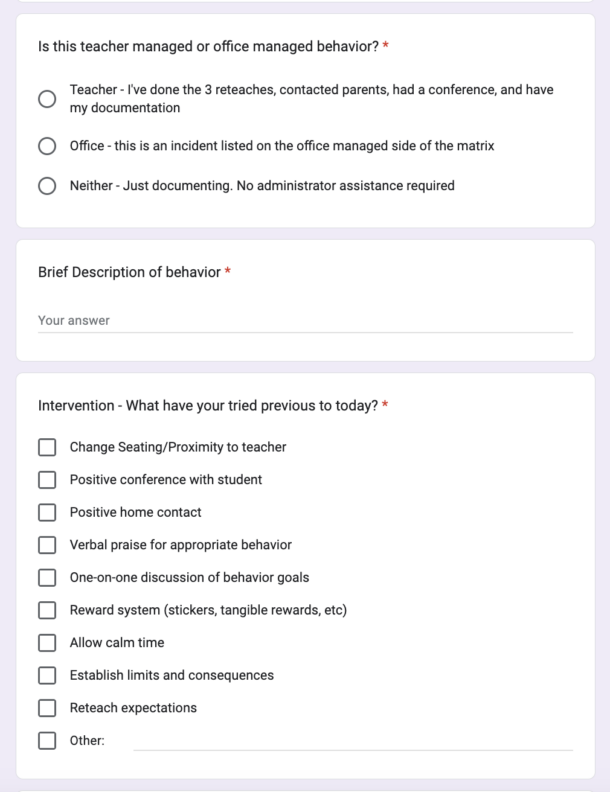
Task: Toggle the 'Other:' intervention checkbox
Action: (x=47, y=741)
